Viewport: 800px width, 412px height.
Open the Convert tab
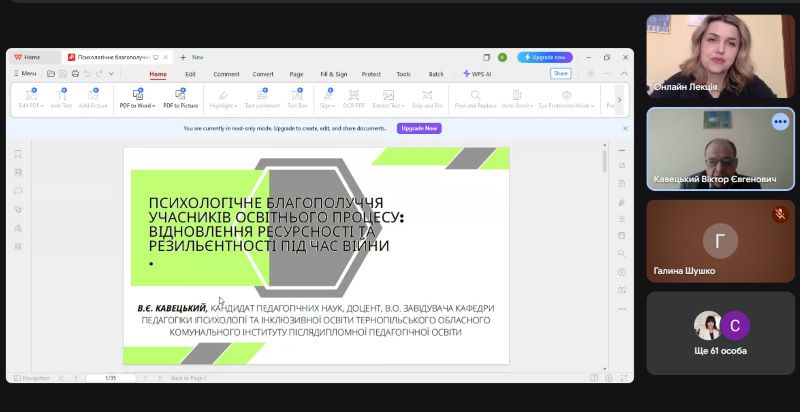pyautogui.click(x=263, y=74)
